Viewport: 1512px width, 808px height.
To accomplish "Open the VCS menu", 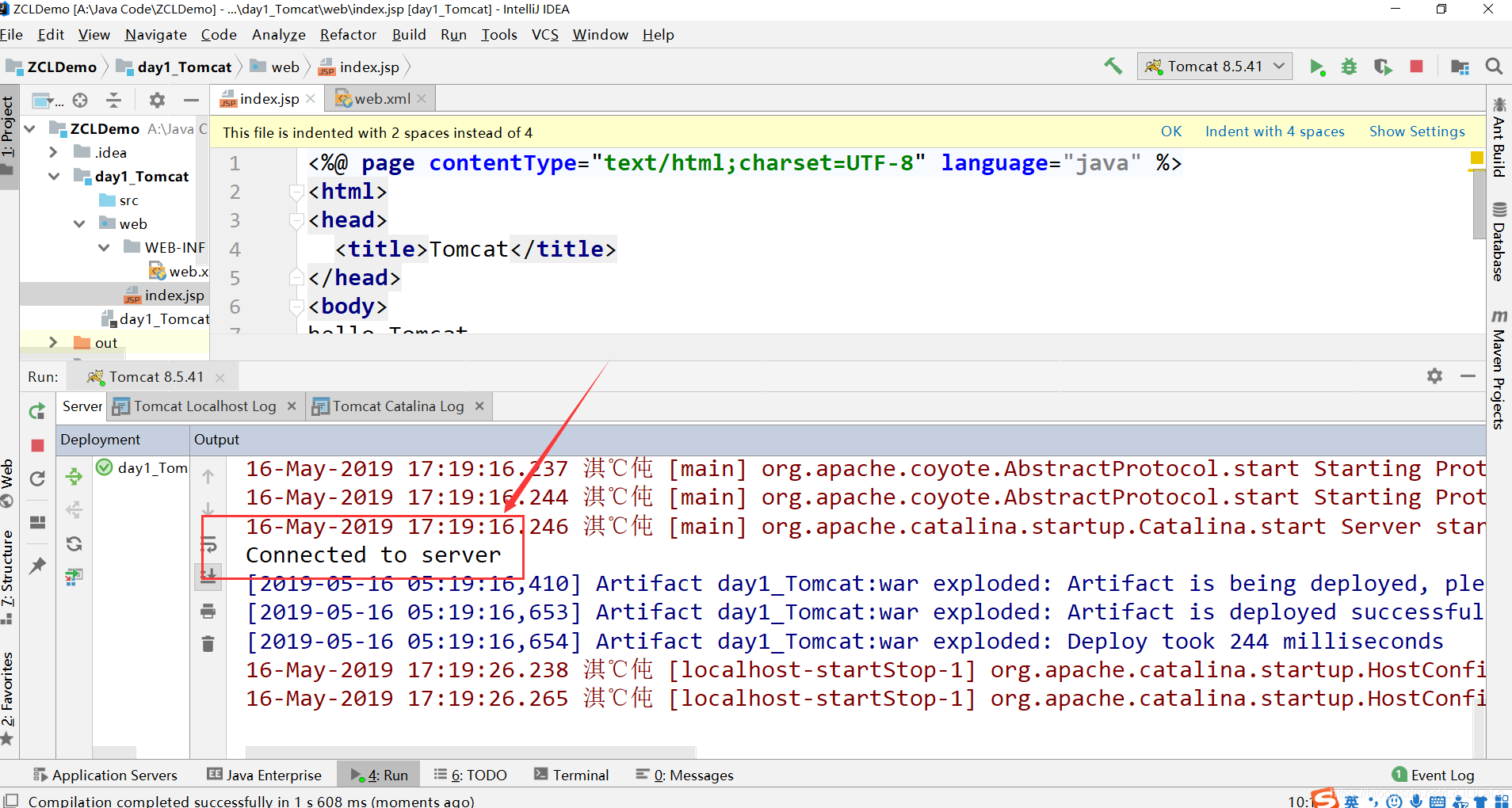I will coord(545,35).
